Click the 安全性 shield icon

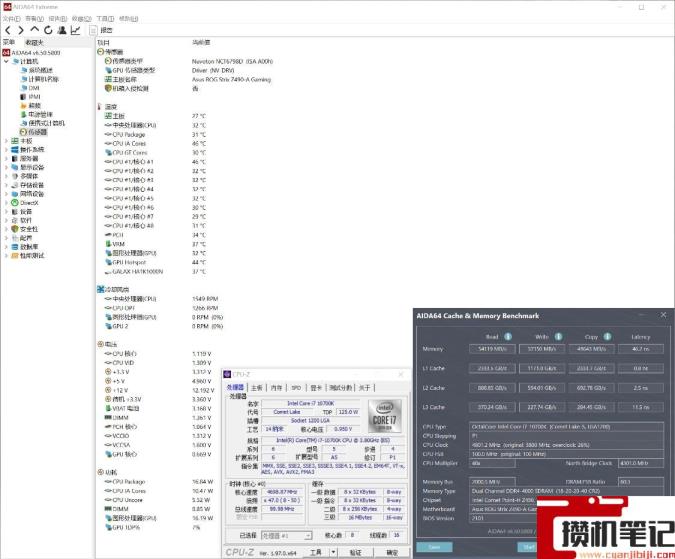click(15, 229)
